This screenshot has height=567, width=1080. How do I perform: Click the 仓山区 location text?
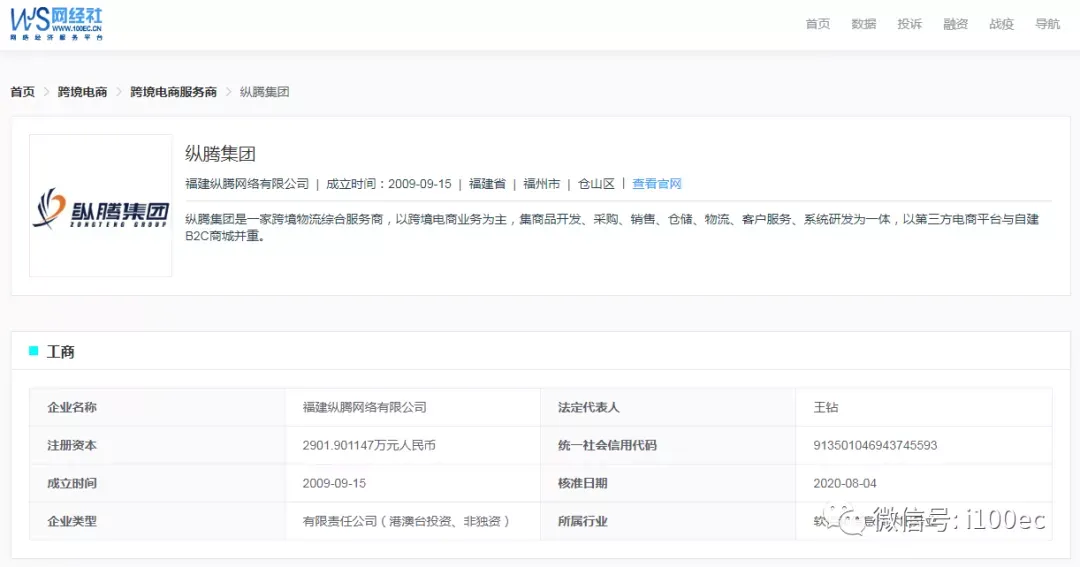tap(596, 184)
